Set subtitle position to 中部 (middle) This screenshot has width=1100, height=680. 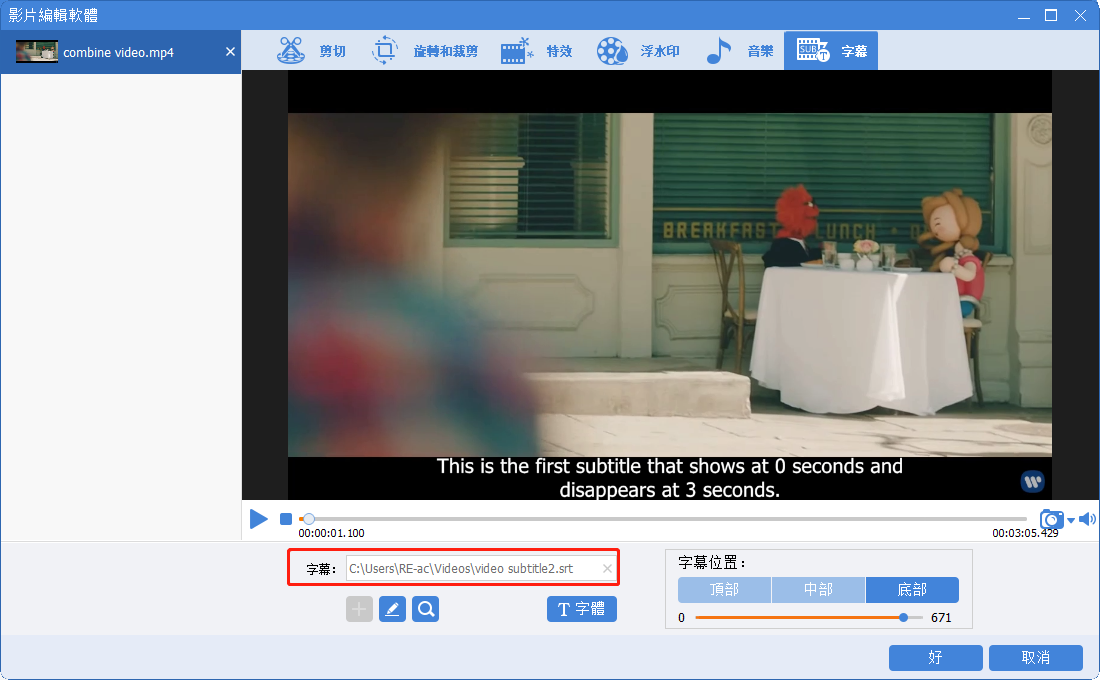point(819,590)
